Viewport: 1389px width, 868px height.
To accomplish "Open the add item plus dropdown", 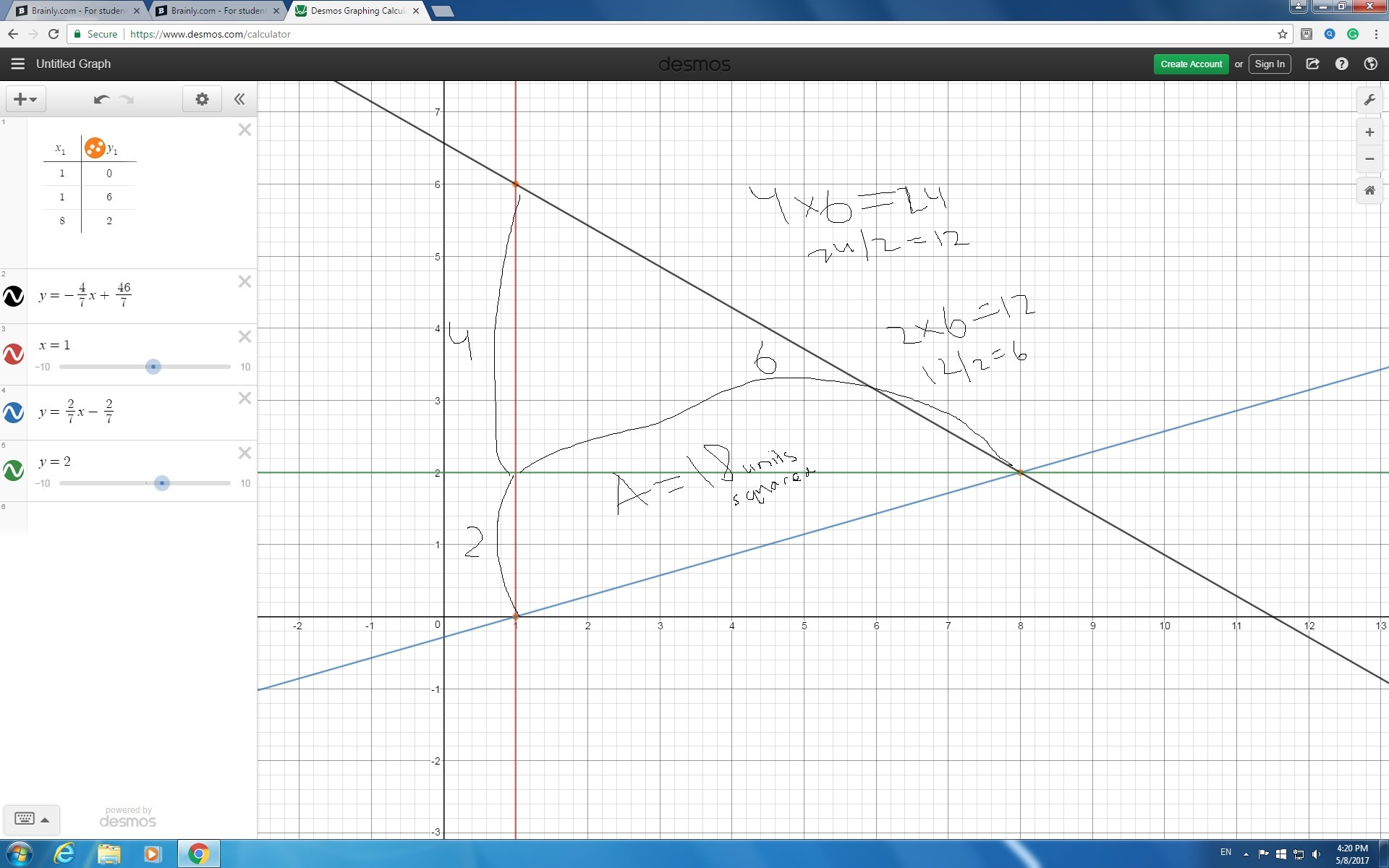I will (x=25, y=99).
